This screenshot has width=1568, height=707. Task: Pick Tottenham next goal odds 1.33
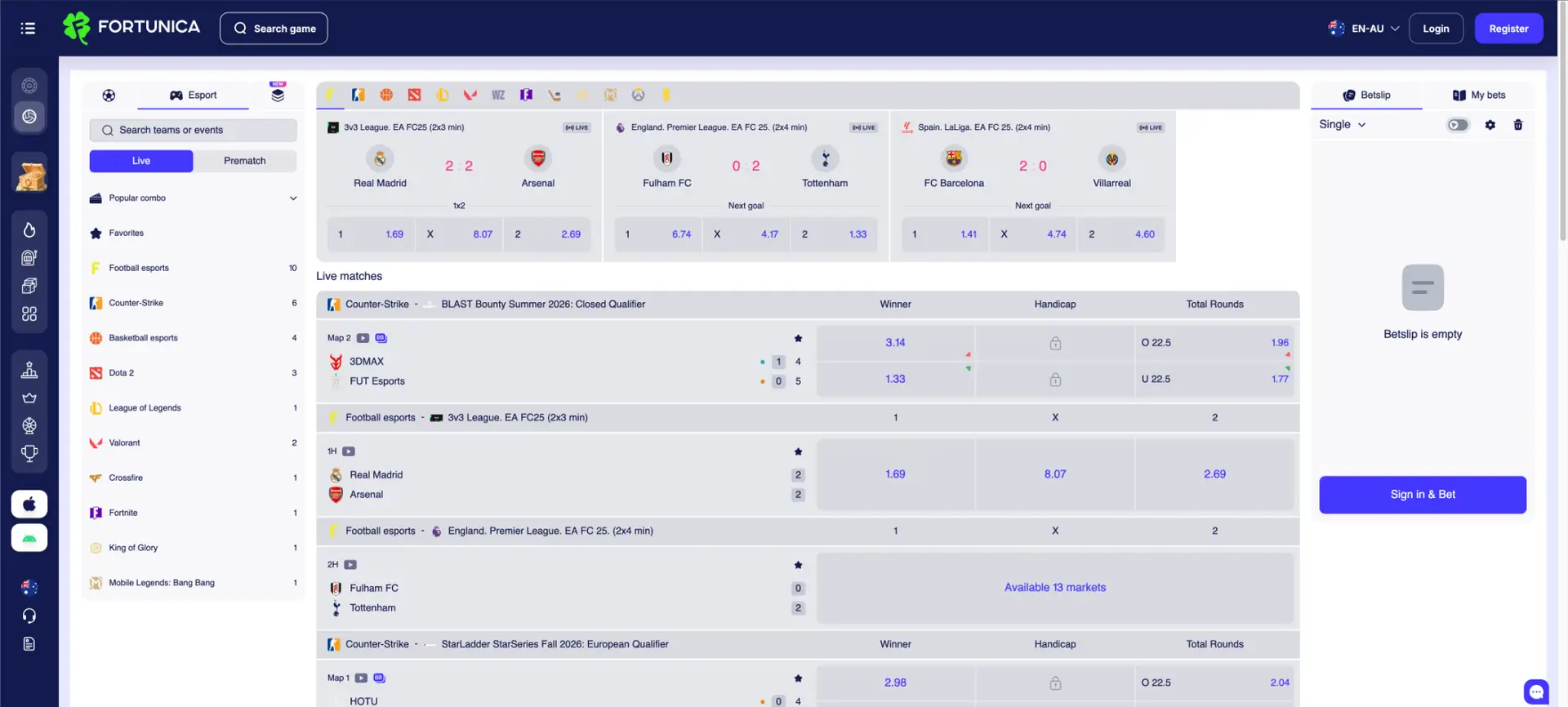pos(834,234)
